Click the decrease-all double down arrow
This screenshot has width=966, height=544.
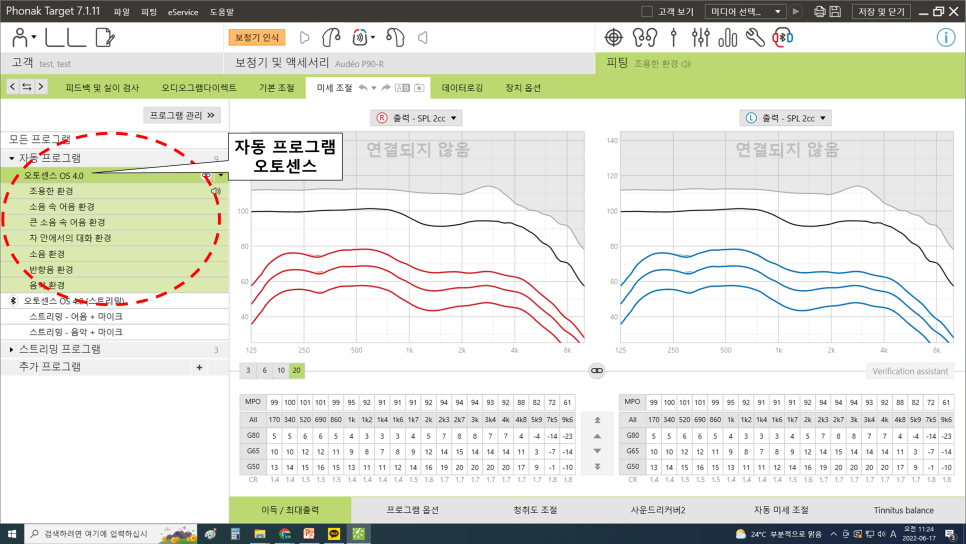(x=597, y=467)
